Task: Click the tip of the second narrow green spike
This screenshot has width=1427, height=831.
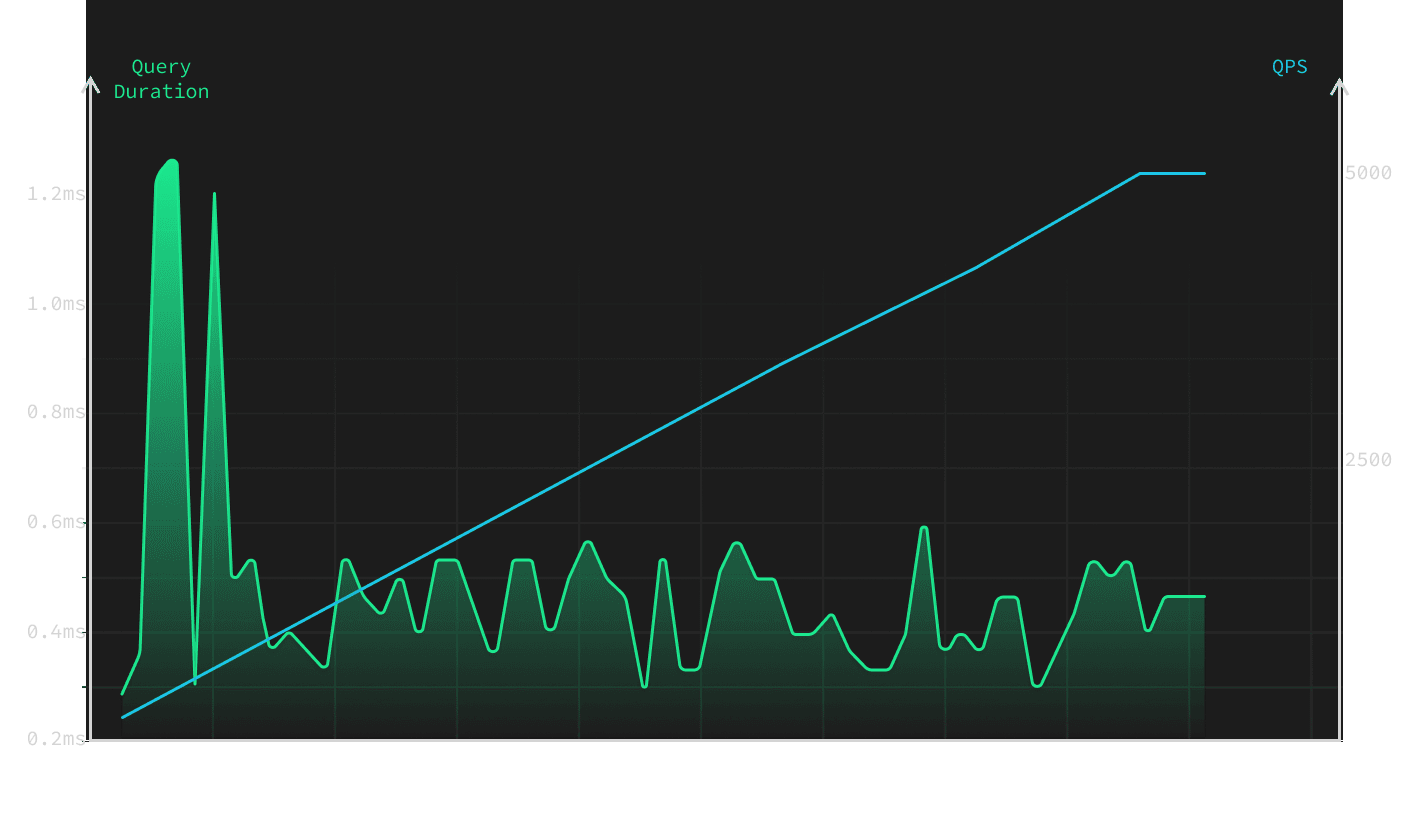Action: point(214,195)
